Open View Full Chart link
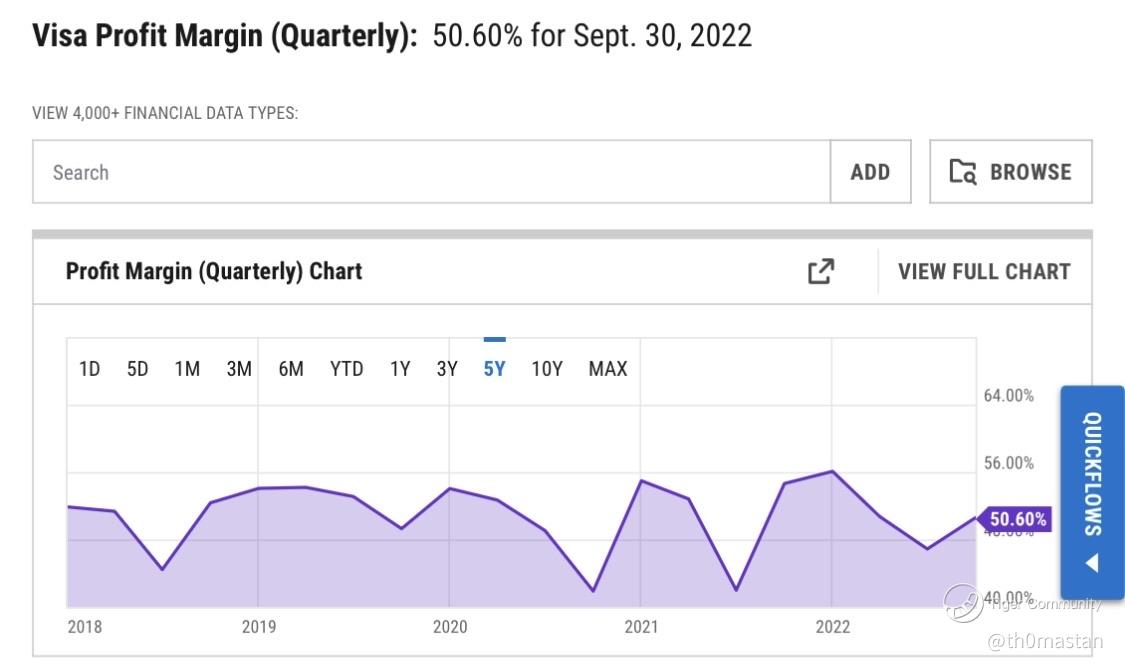This screenshot has width=1125, height=666. (984, 271)
